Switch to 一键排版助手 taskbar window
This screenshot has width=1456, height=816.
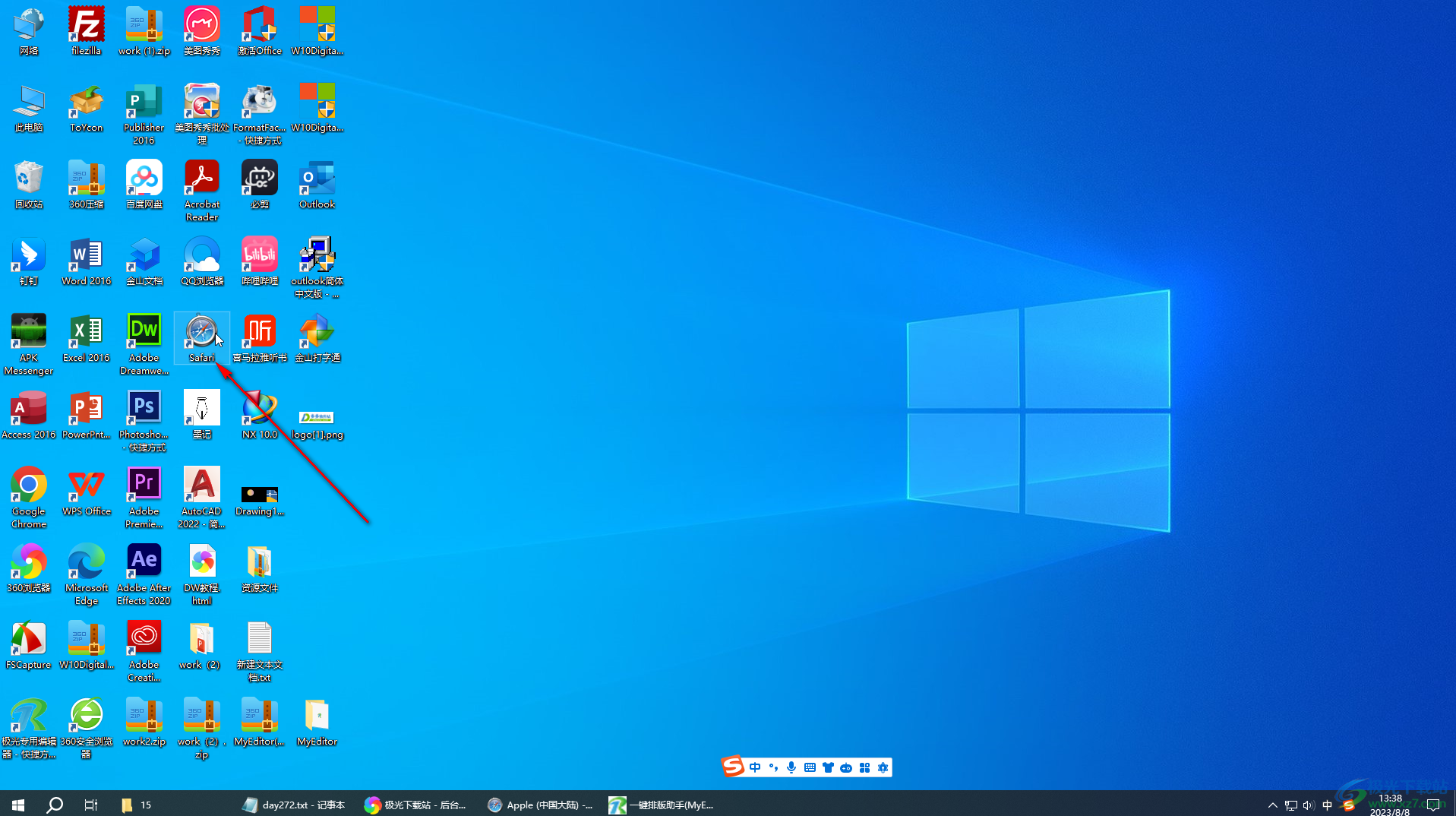pyautogui.click(x=662, y=805)
